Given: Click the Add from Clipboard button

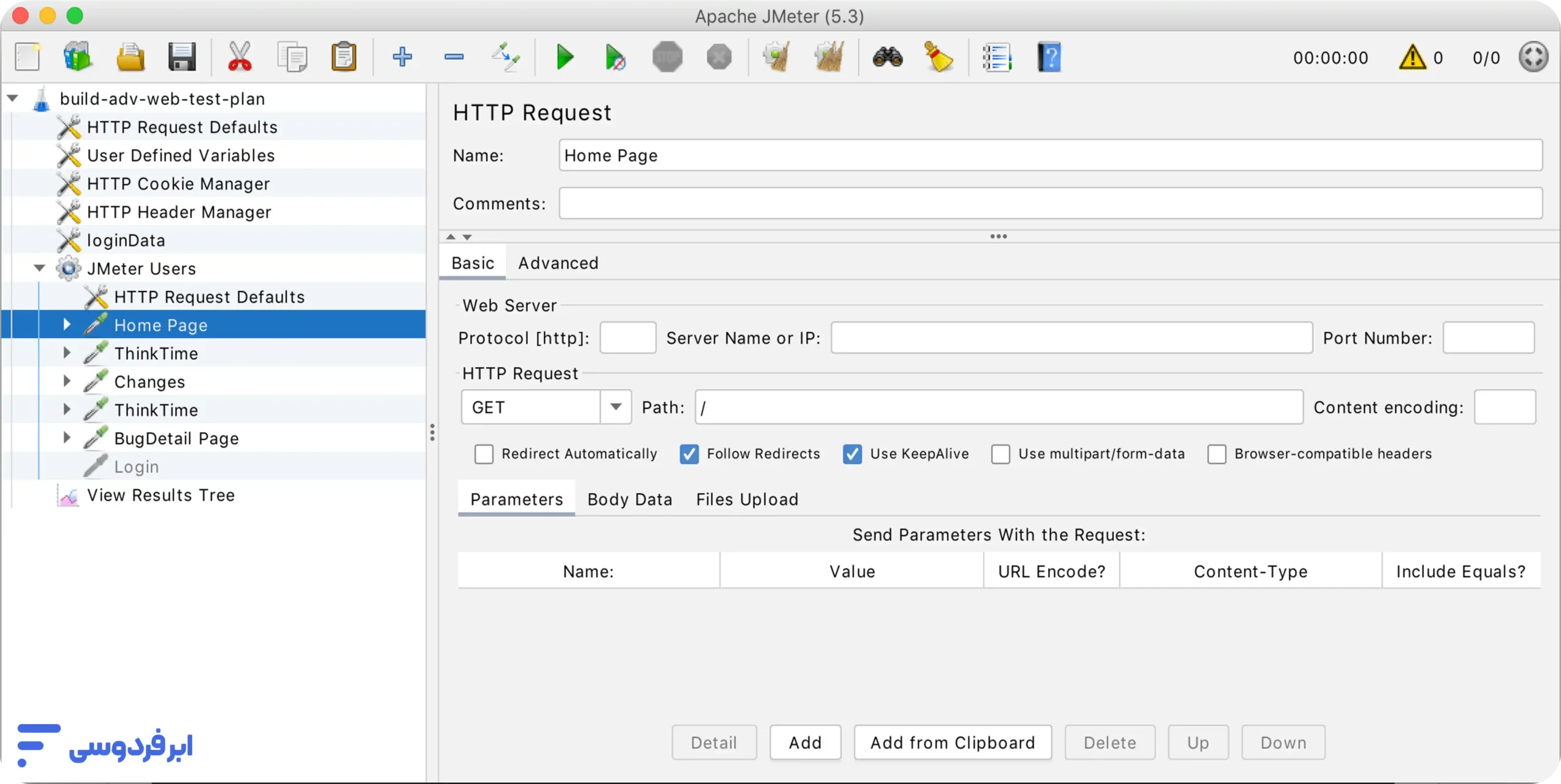Looking at the screenshot, I should click(x=952, y=743).
